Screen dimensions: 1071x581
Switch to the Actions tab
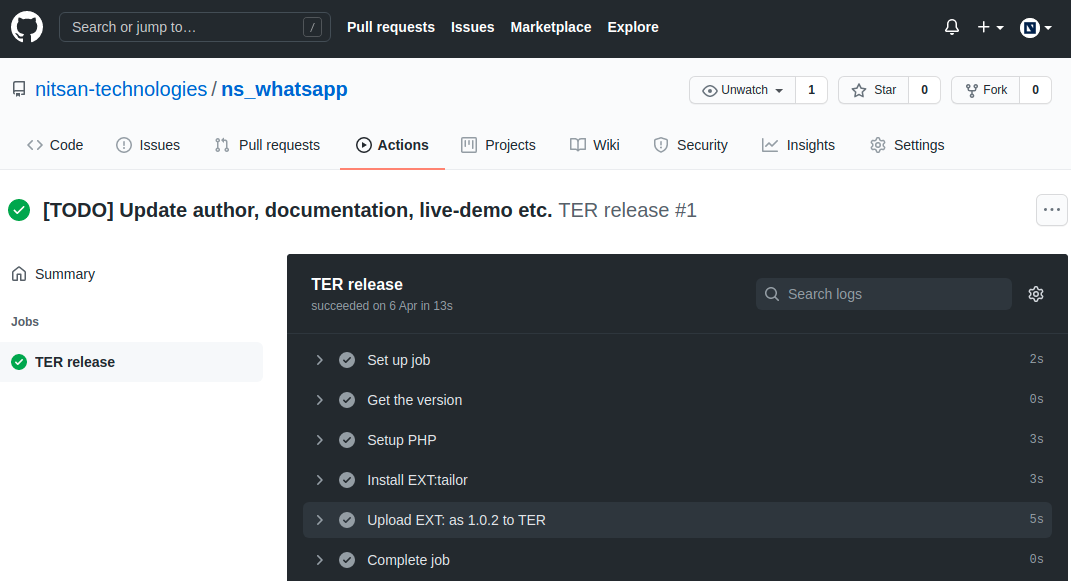(392, 144)
